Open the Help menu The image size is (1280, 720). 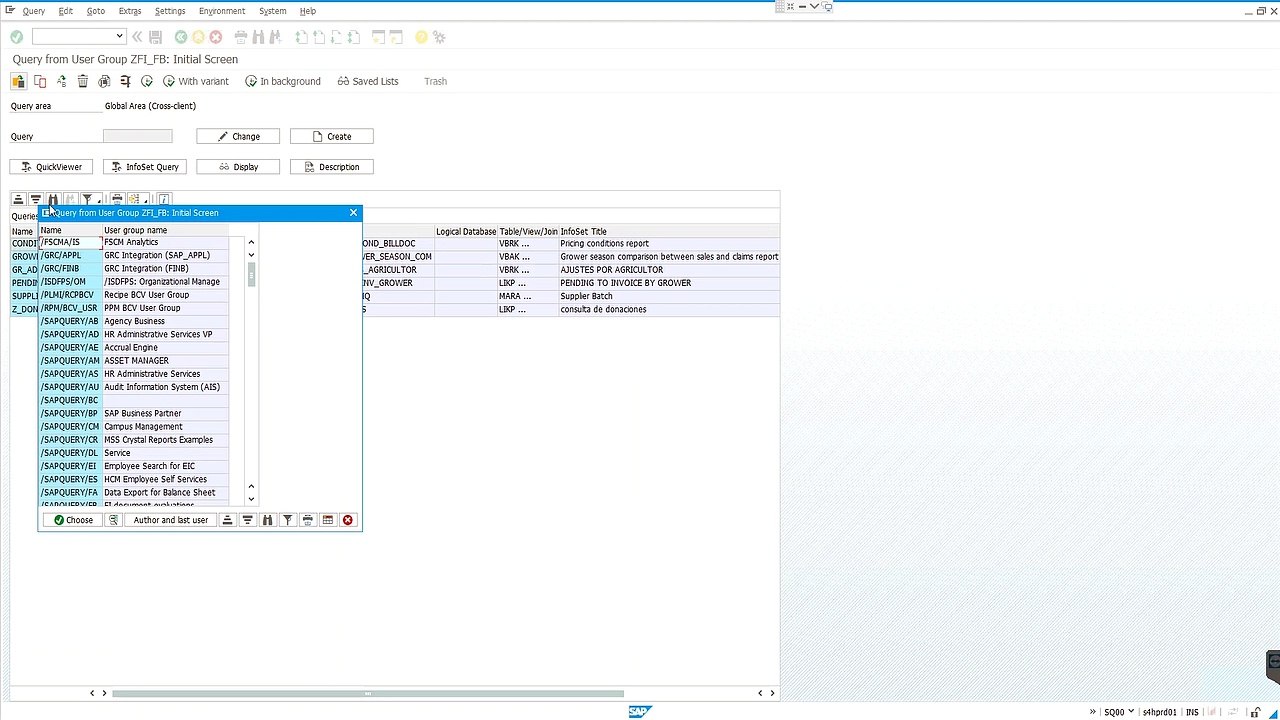[308, 11]
